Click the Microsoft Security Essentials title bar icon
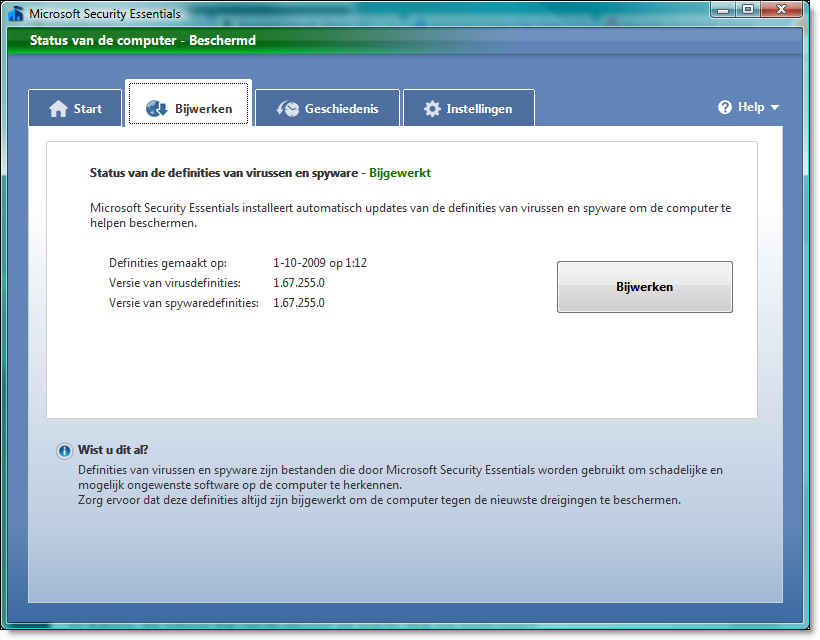820x640 pixels. [x=16, y=14]
